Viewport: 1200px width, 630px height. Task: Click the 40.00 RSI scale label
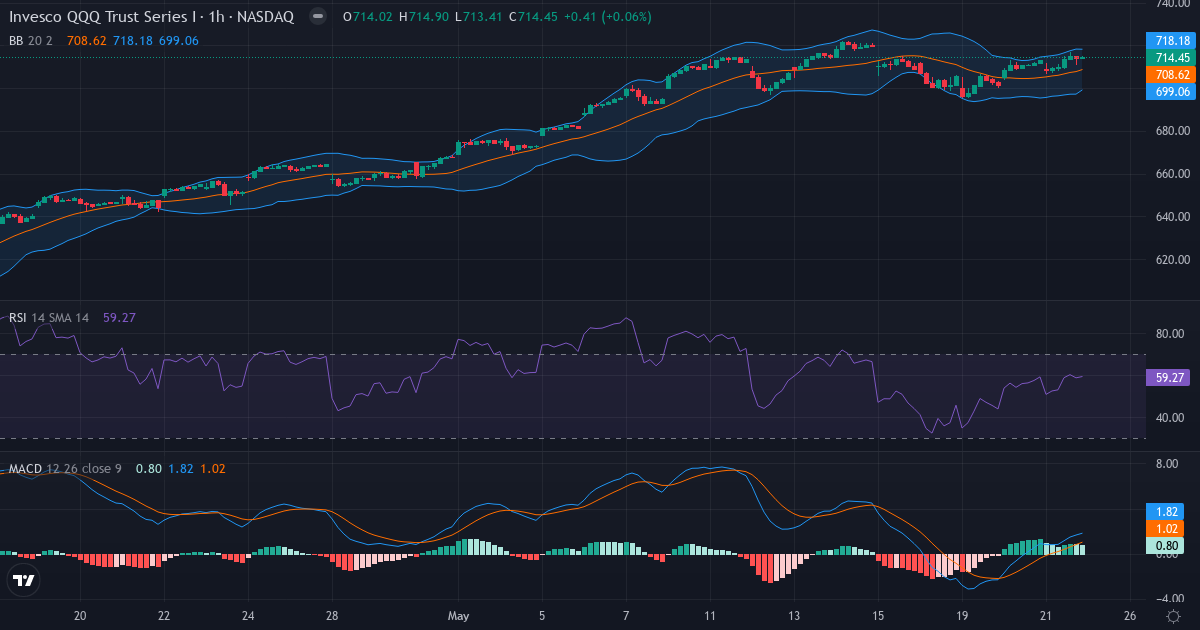coord(1169,418)
